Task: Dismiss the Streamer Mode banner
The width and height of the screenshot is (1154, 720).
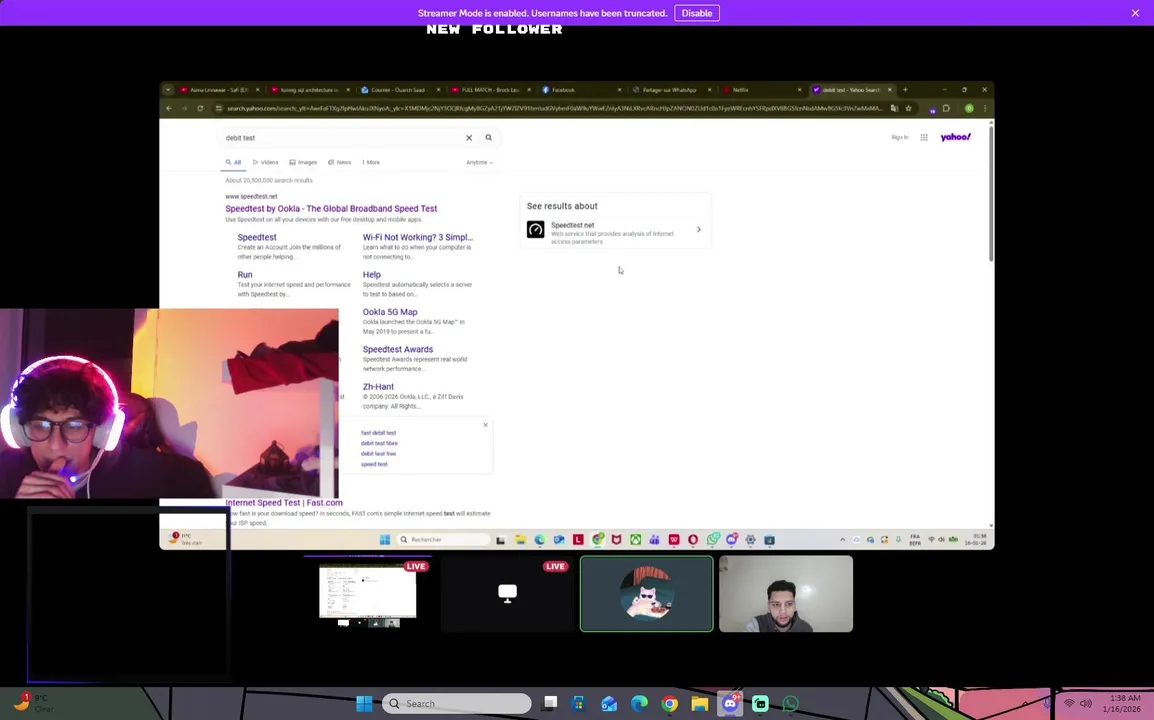Action: point(1135,13)
